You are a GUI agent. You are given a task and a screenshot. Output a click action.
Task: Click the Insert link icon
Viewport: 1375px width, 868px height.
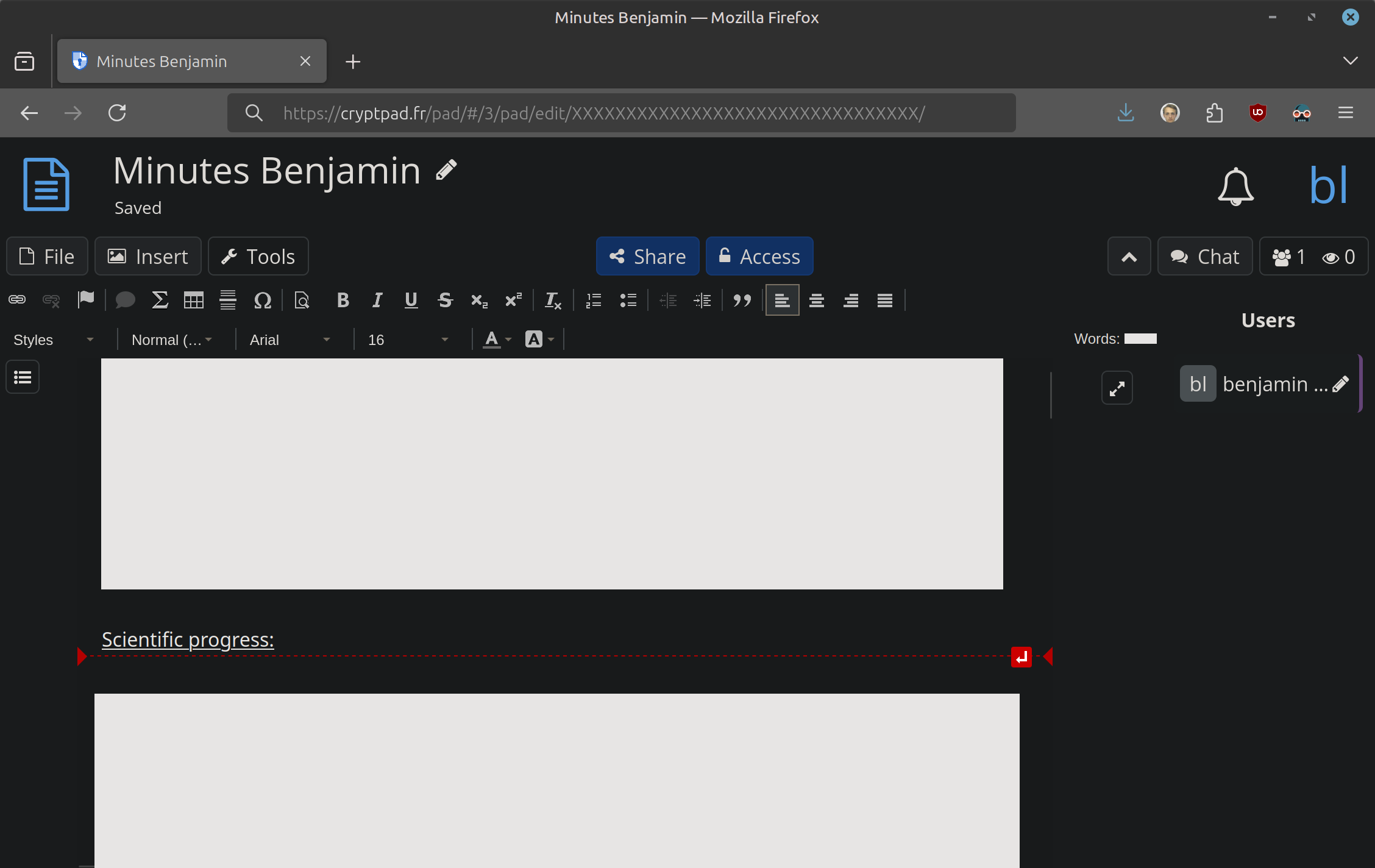coord(17,300)
